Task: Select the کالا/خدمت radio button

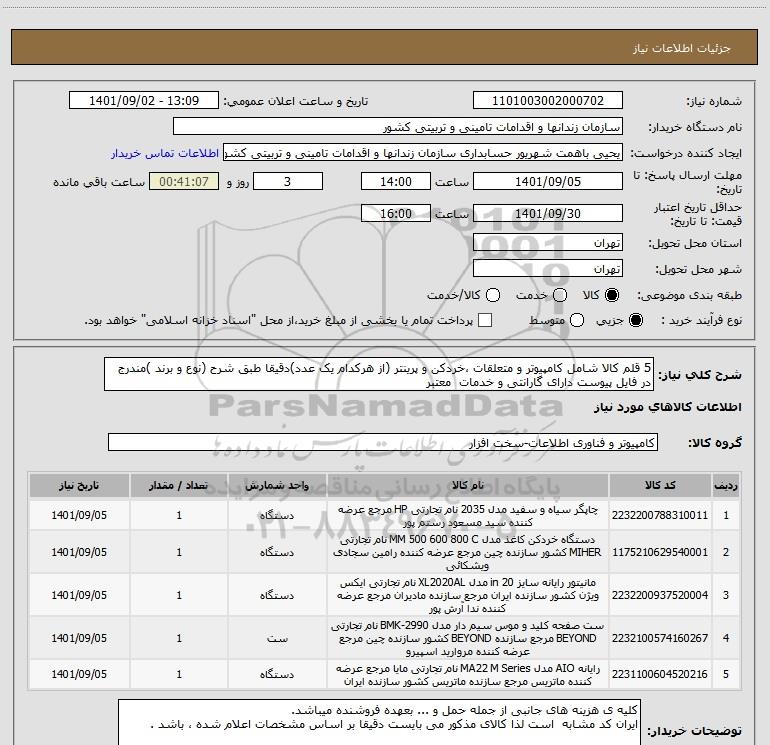Action: tap(493, 295)
